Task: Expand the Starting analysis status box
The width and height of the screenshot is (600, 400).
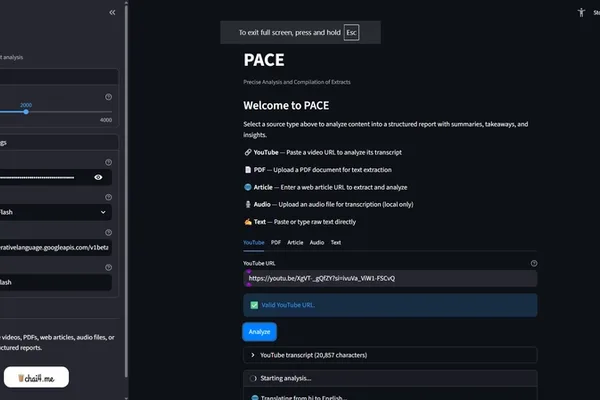Action: click(390, 378)
